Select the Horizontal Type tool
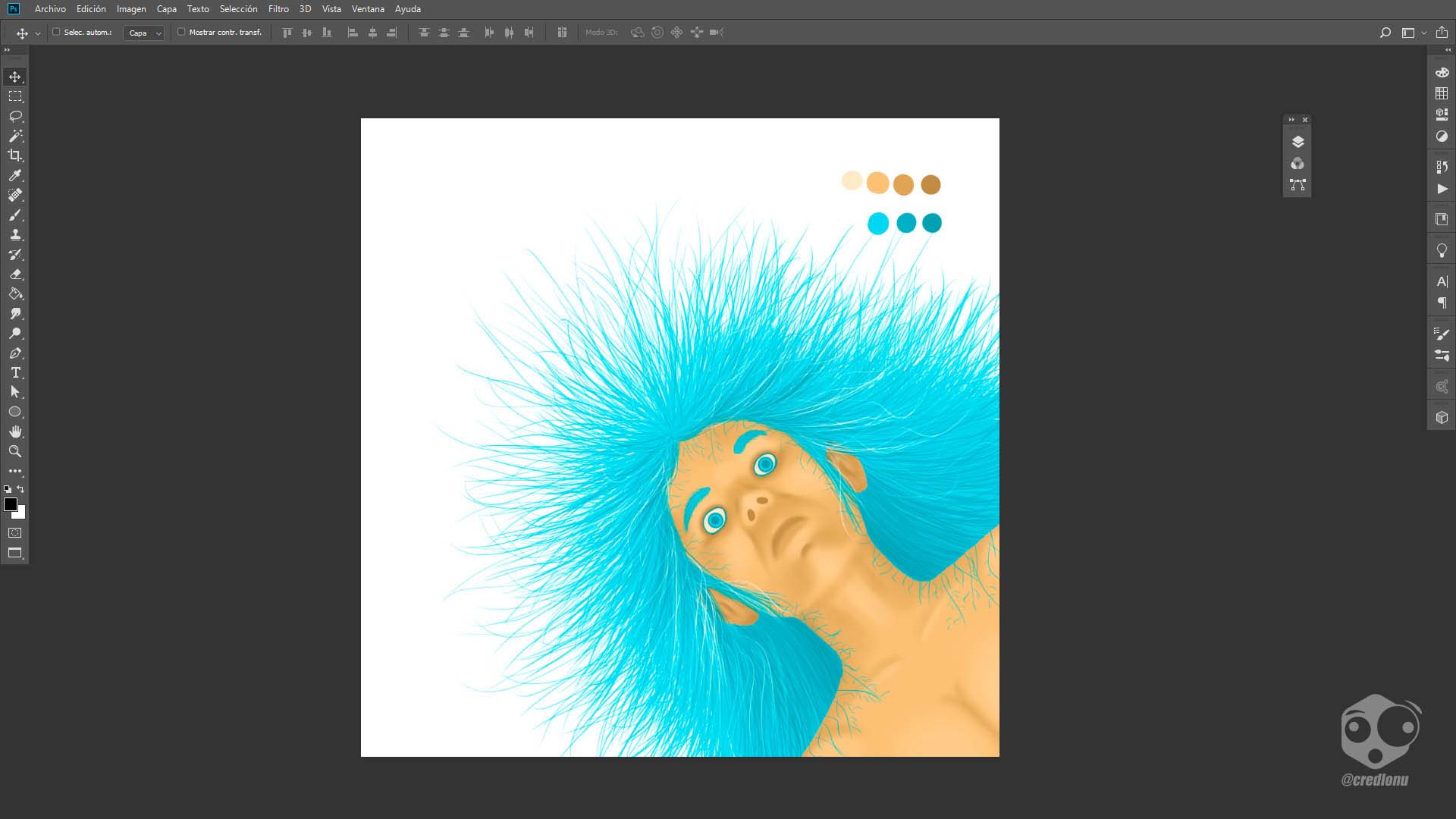The width and height of the screenshot is (1456, 819). [x=15, y=372]
